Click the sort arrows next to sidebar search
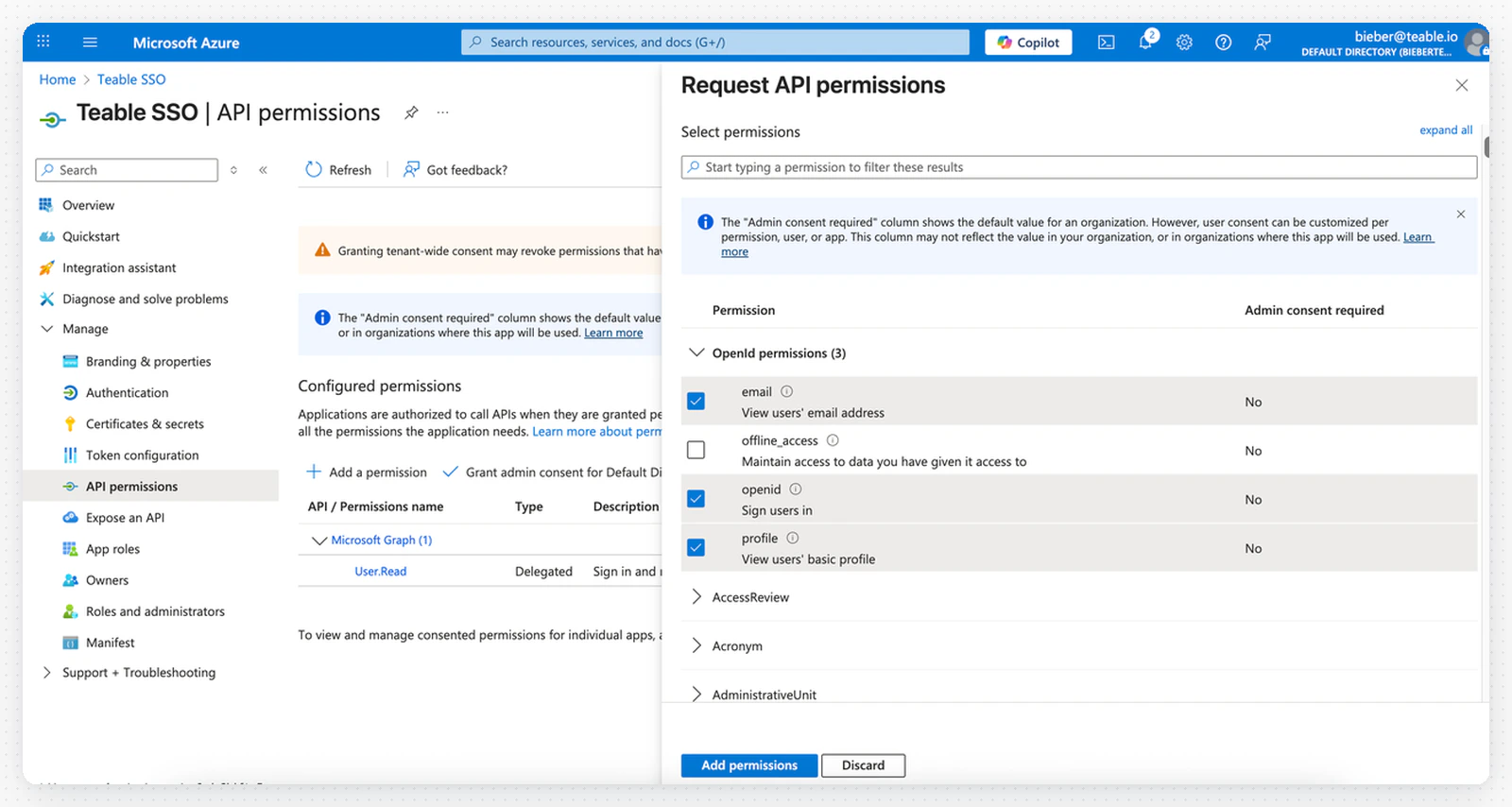The height and width of the screenshot is (807, 1512). (x=233, y=170)
